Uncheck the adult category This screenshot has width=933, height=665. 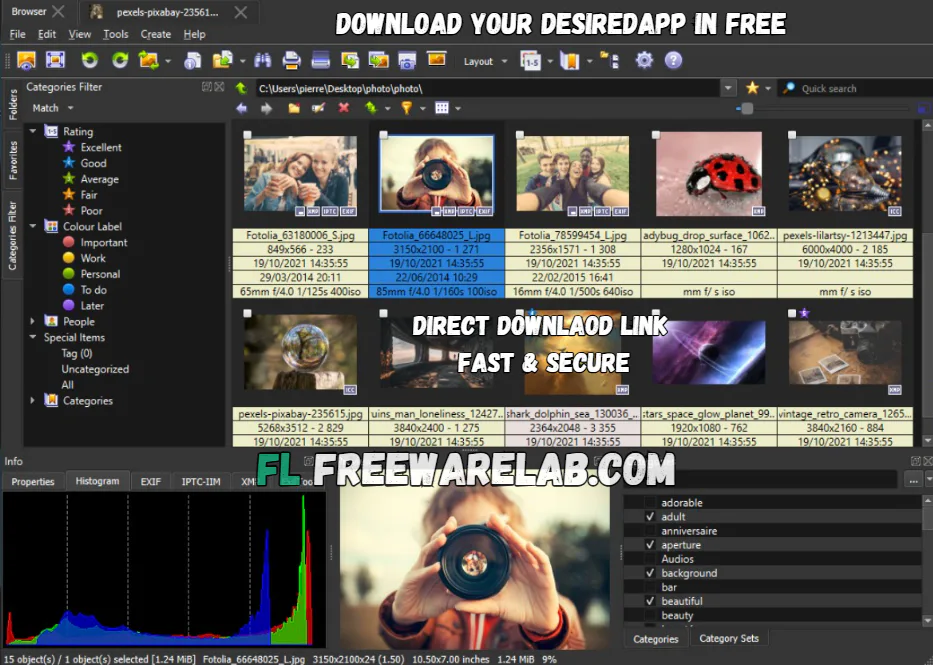(x=650, y=517)
